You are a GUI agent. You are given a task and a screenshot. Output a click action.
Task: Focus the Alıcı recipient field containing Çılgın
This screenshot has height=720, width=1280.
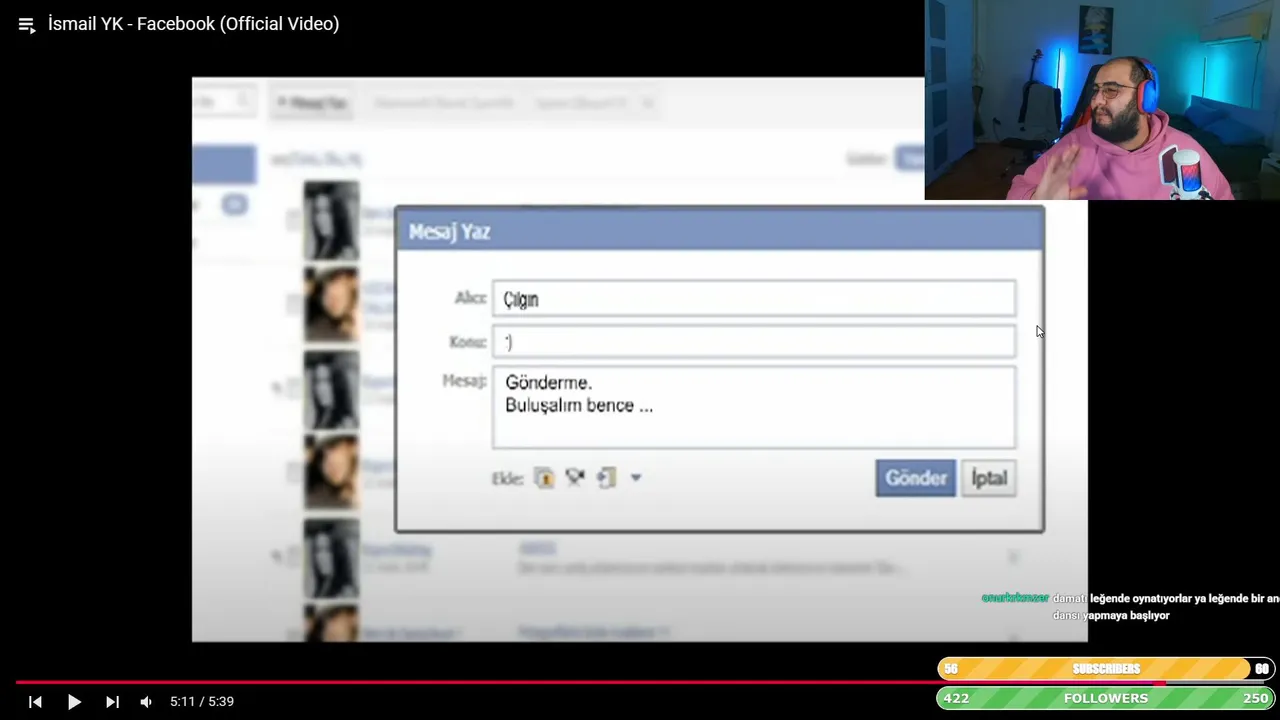pos(754,299)
